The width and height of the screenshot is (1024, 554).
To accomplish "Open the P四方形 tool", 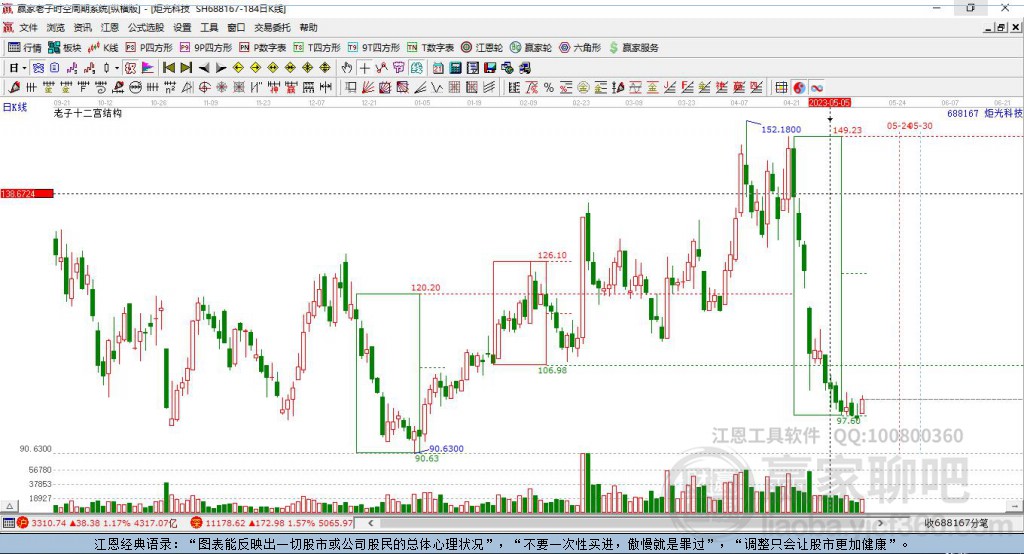I will point(149,48).
